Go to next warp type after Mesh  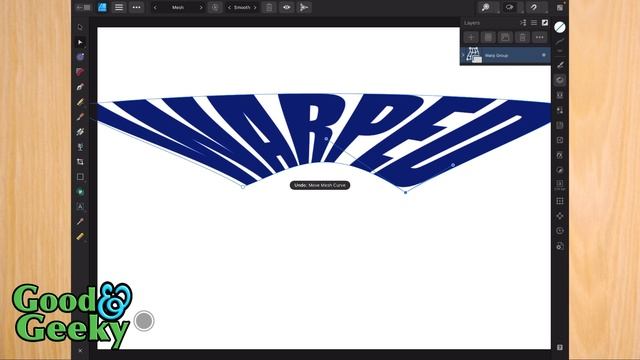click(201, 7)
